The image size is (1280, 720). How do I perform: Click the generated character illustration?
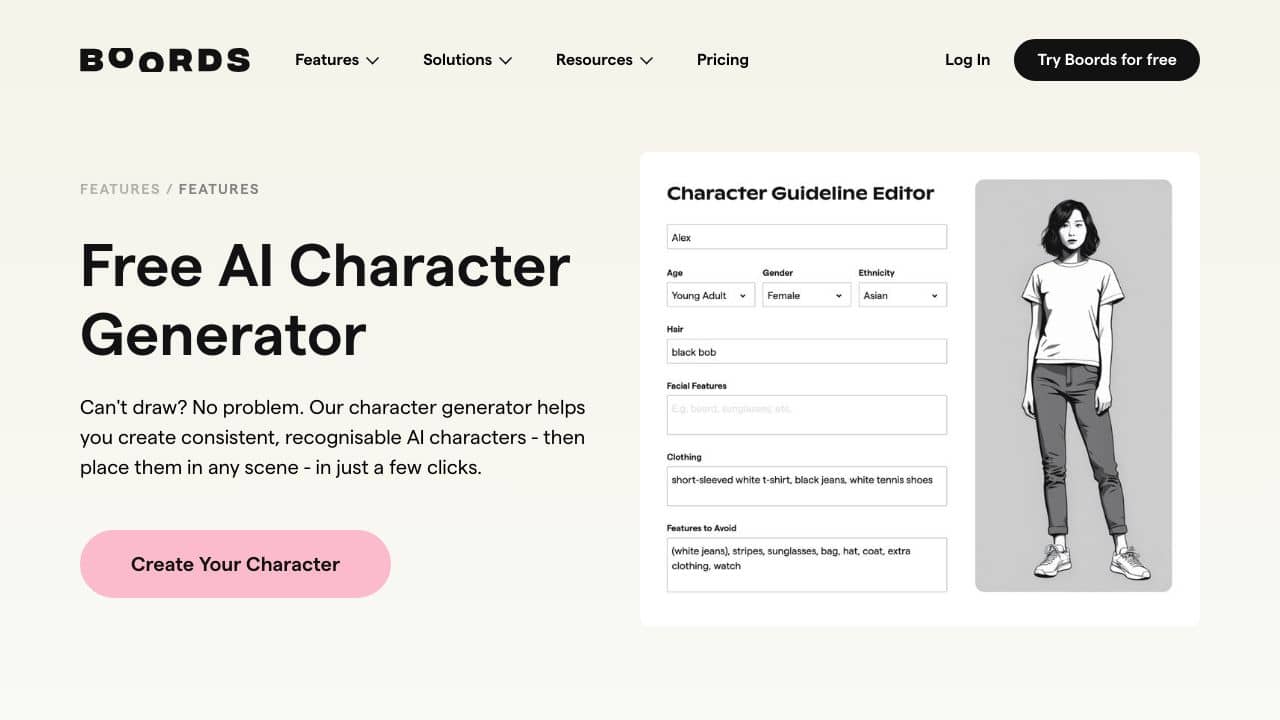[1073, 385]
